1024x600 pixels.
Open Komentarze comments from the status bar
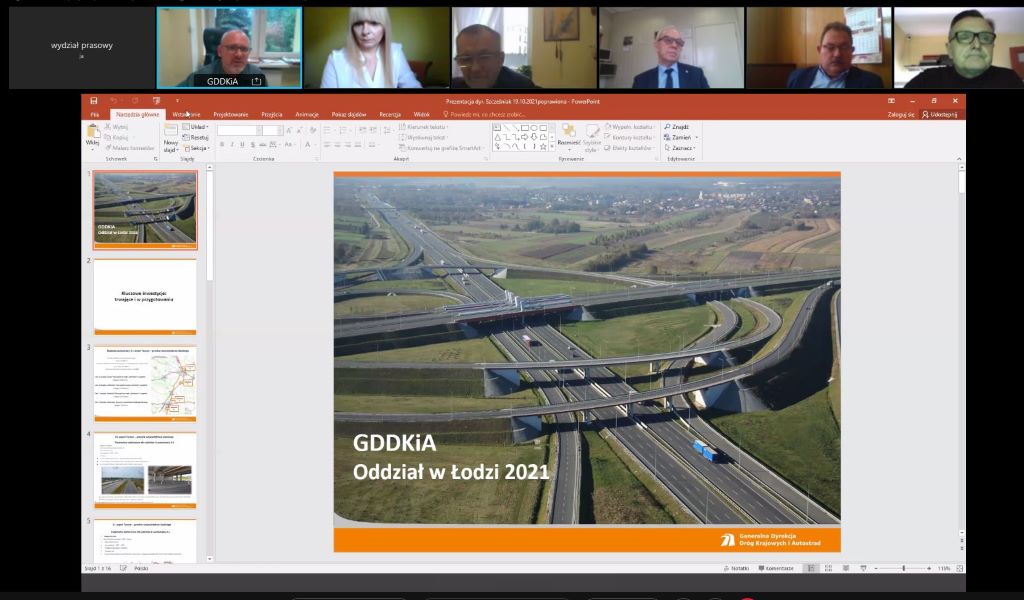click(776, 569)
